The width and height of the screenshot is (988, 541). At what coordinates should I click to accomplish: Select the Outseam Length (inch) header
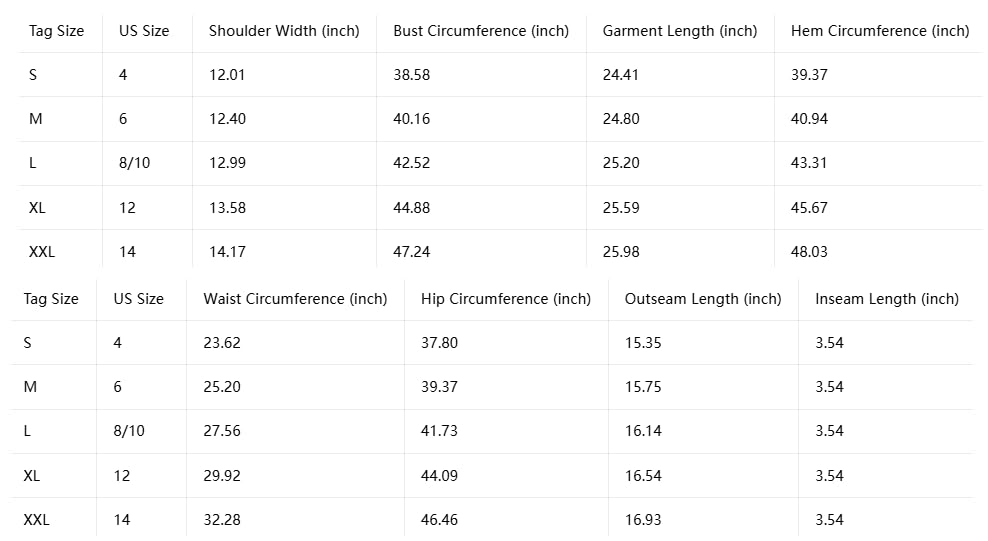pyautogui.click(x=703, y=299)
